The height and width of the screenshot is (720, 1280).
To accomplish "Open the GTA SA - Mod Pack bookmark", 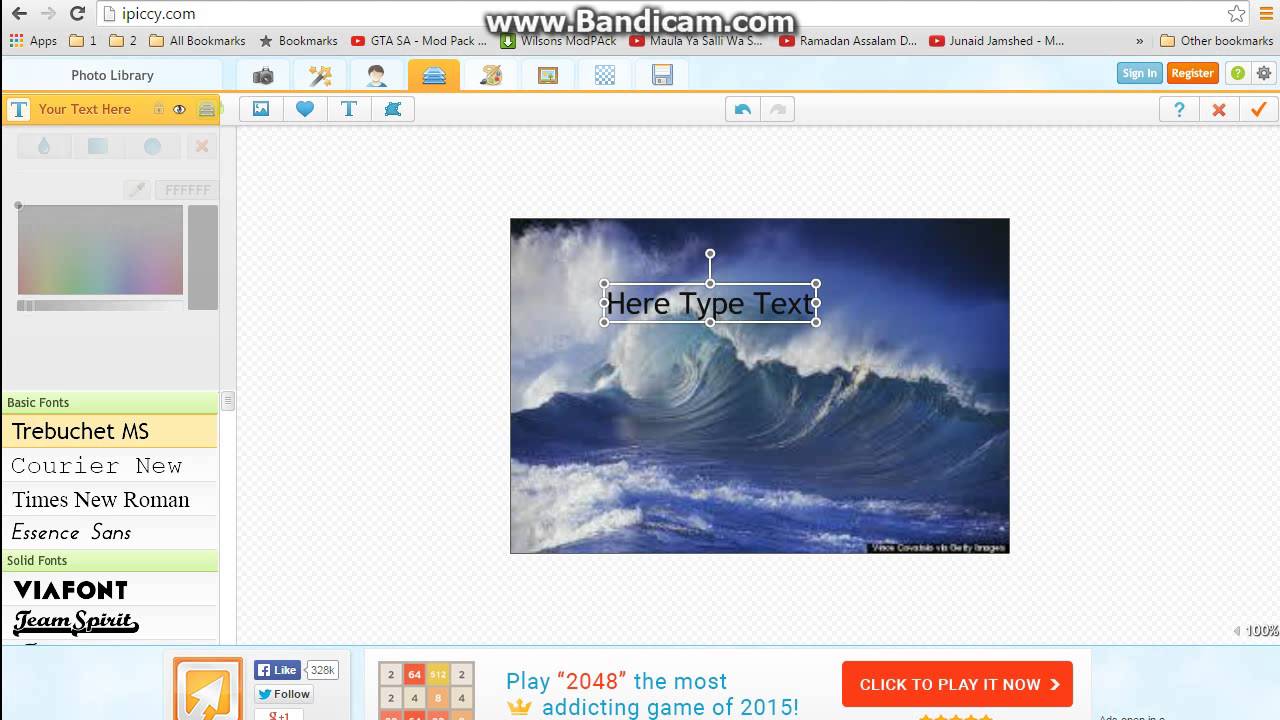I will [419, 41].
